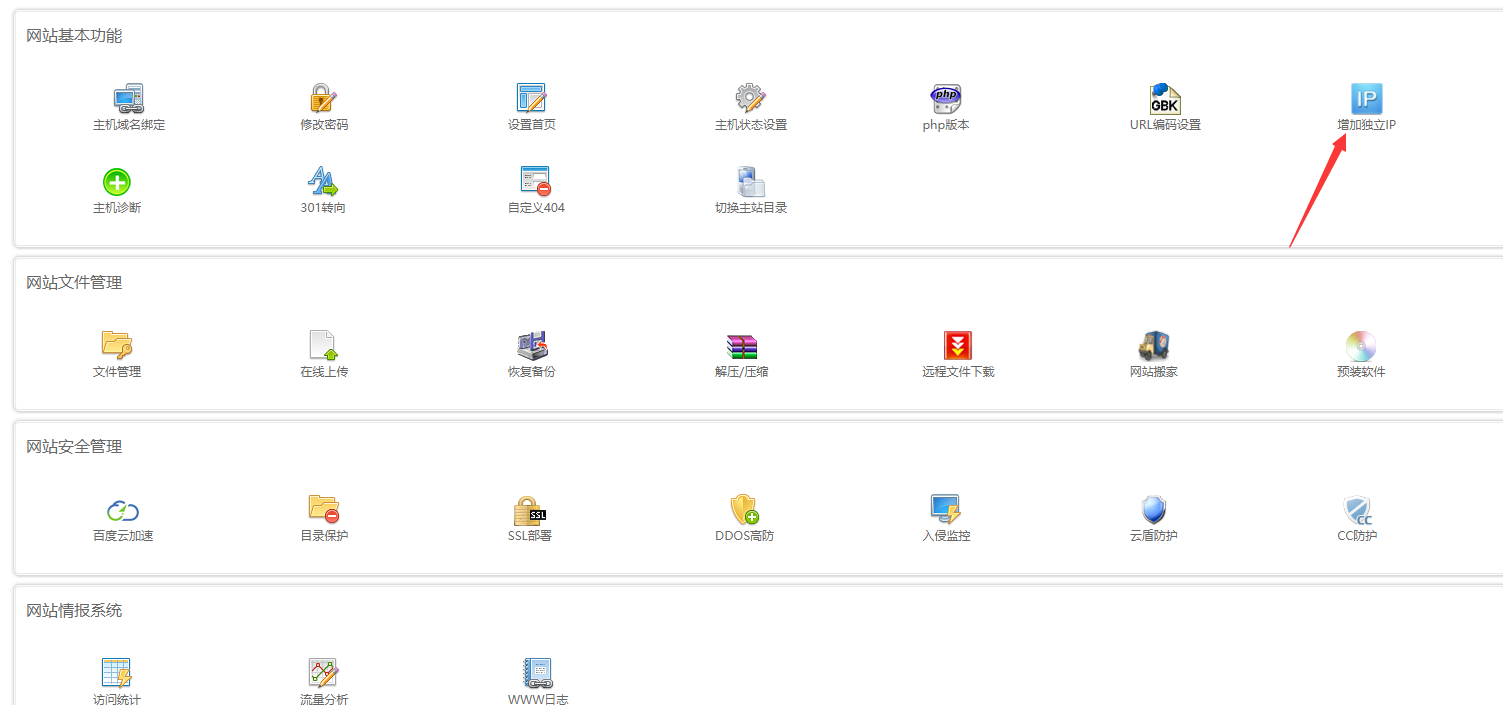Click the 增加独立IP icon

(1366, 99)
